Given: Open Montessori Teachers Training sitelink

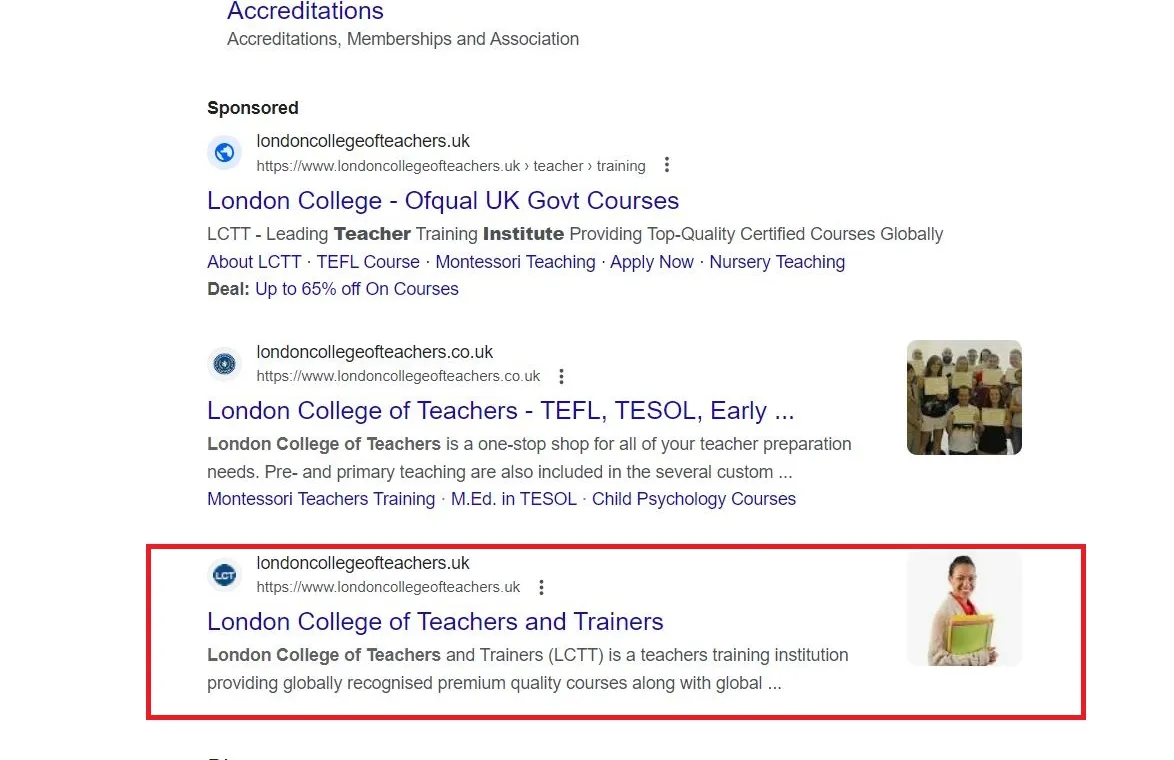Looking at the screenshot, I should coord(321,499).
